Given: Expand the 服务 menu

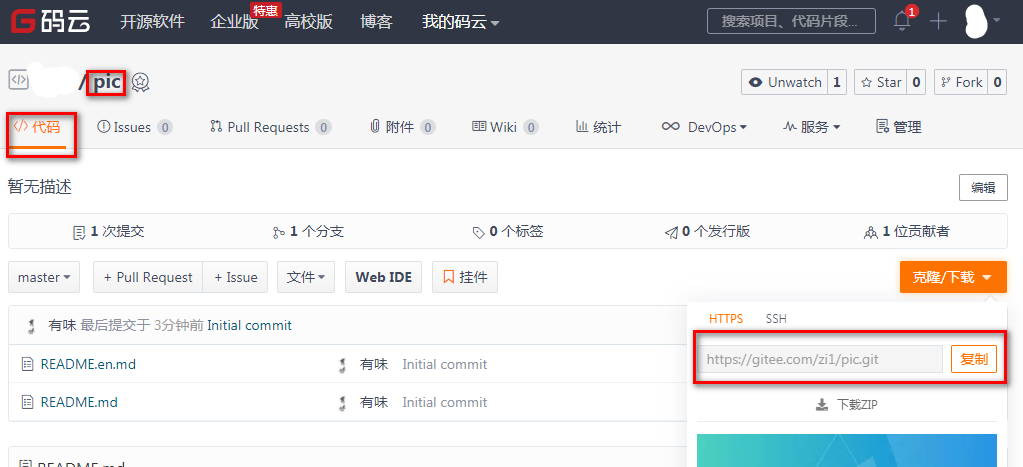Looking at the screenshot, I should (812, 127).
